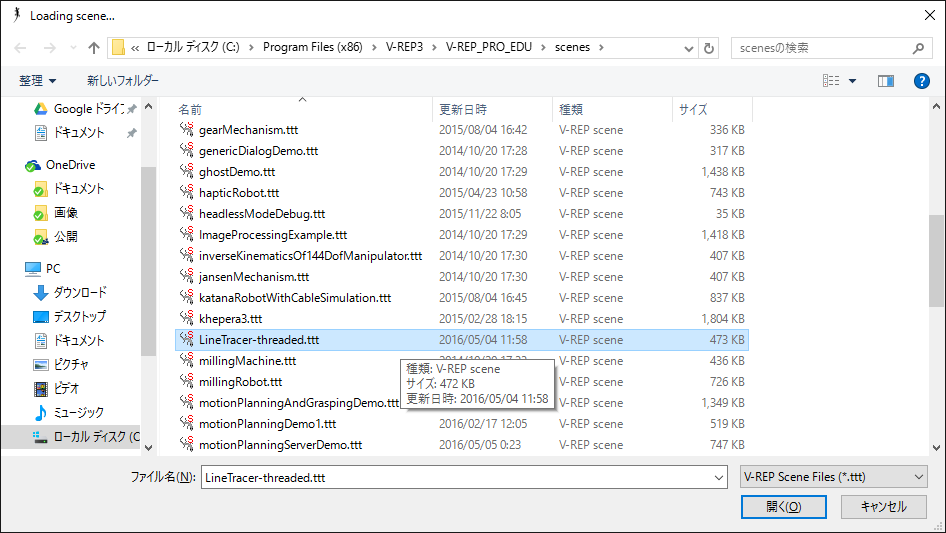Open V-REP Scene Files type dropdown
The height and width of the screenshot is (533, 946).
click(x=834, y=477)
